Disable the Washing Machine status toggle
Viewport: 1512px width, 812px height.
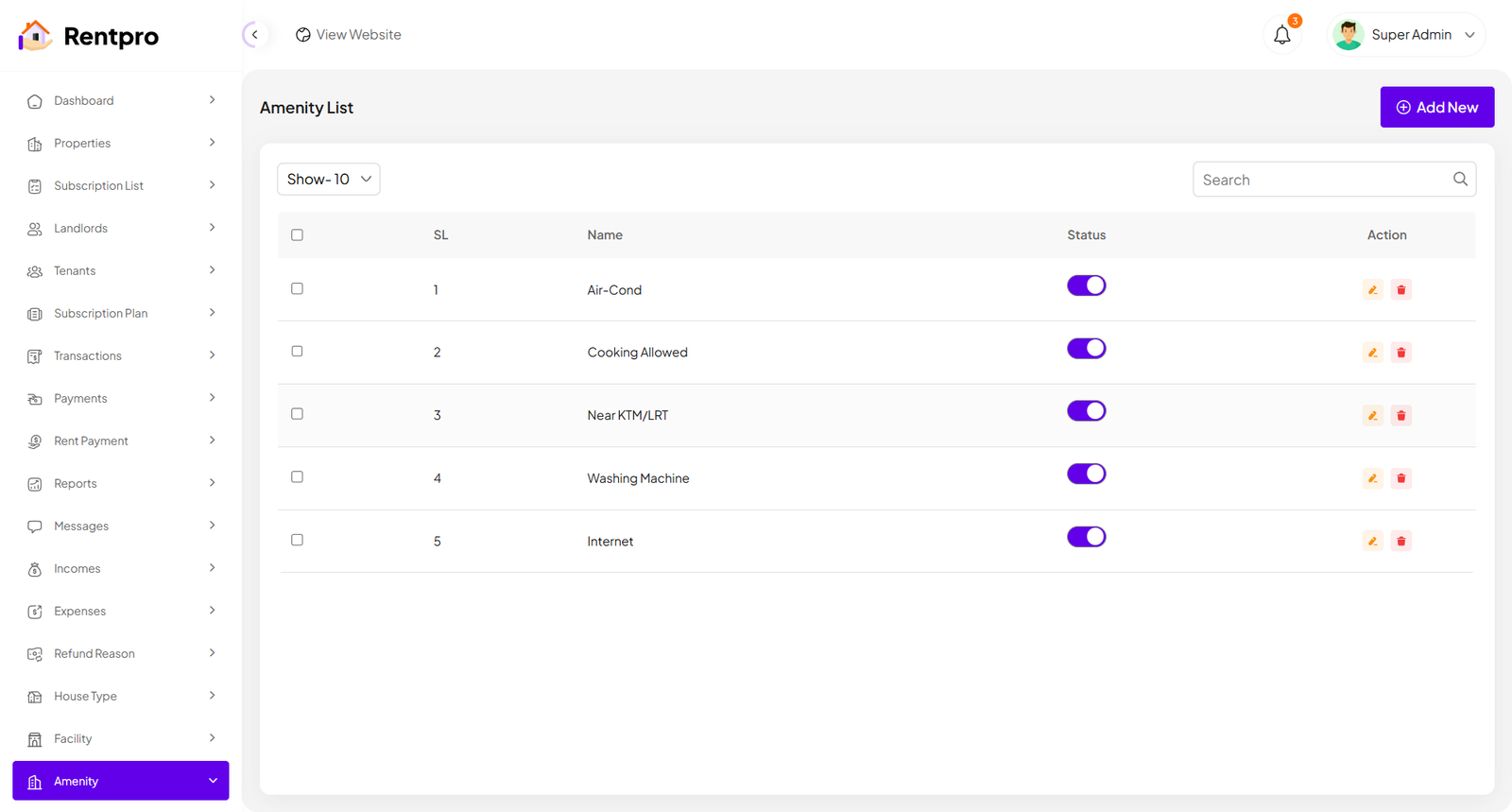[x=1086, y=475]
